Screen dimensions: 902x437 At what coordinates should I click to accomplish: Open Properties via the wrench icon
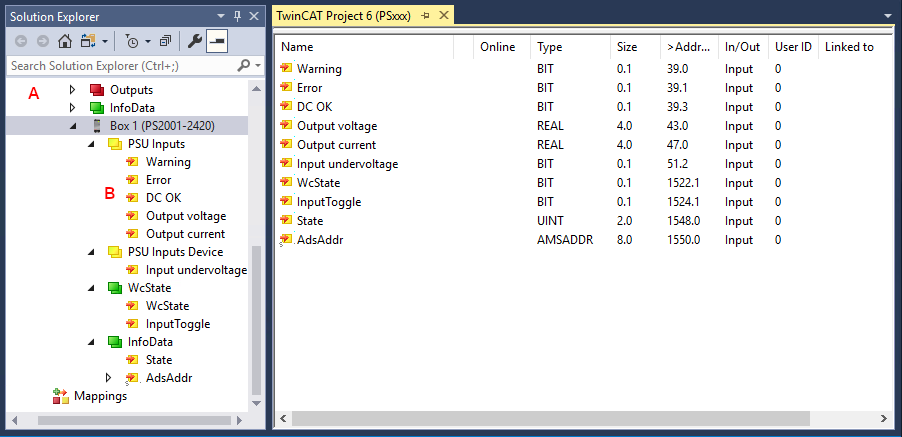[x=195, y=41]
